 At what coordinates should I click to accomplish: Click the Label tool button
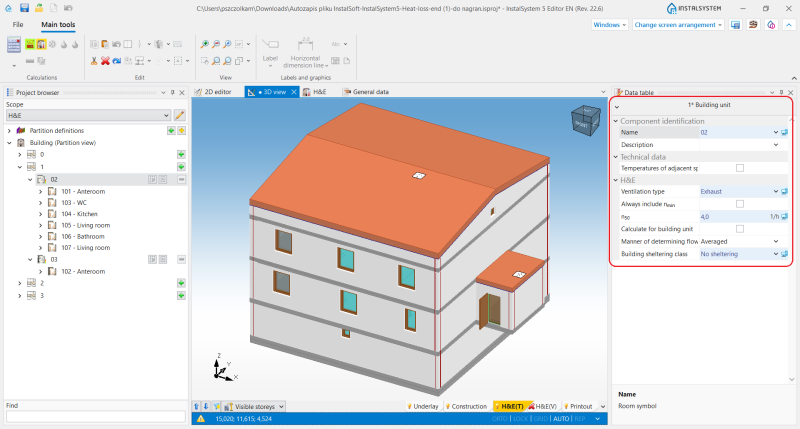tap(270, 53)
